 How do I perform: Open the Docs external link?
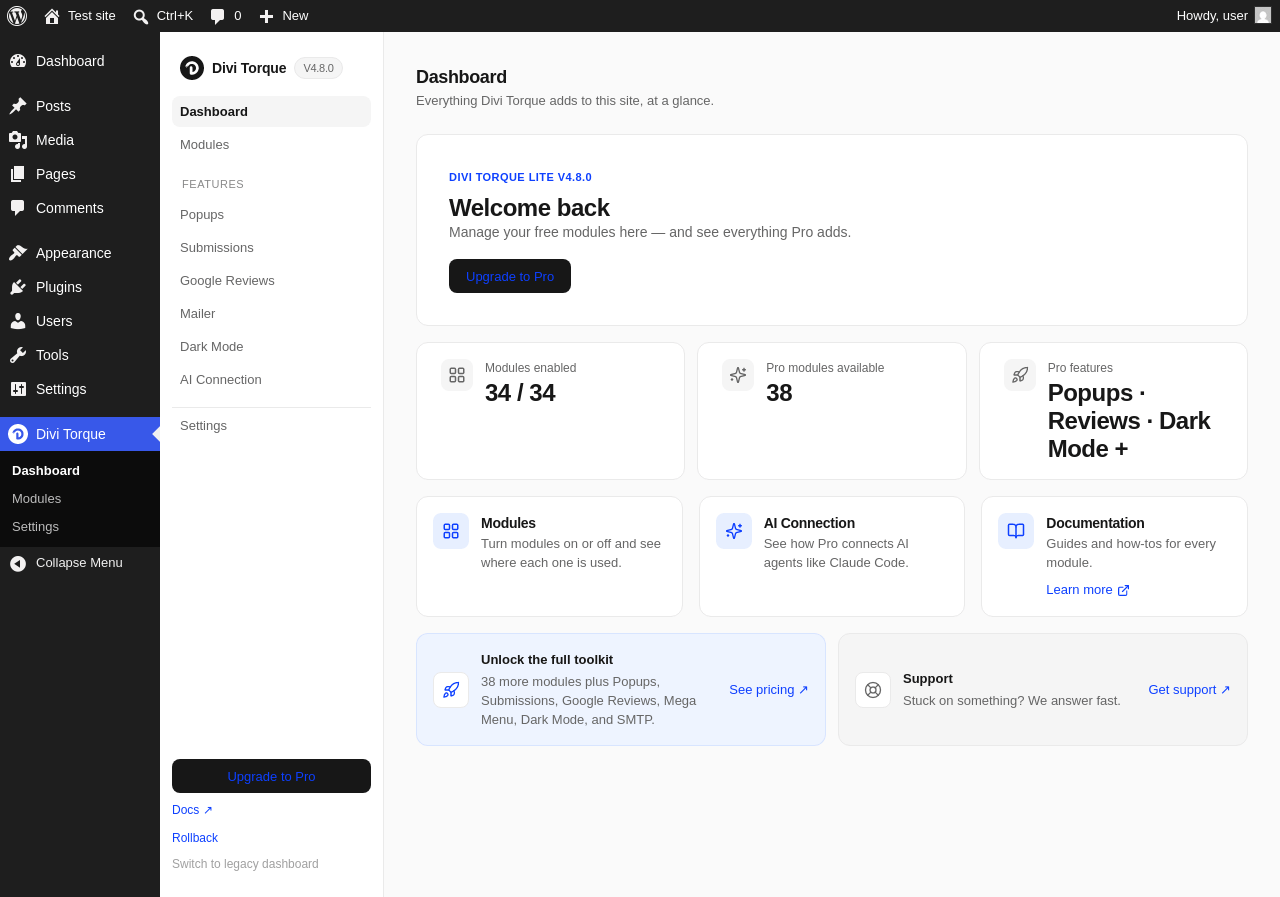point(192,810)
